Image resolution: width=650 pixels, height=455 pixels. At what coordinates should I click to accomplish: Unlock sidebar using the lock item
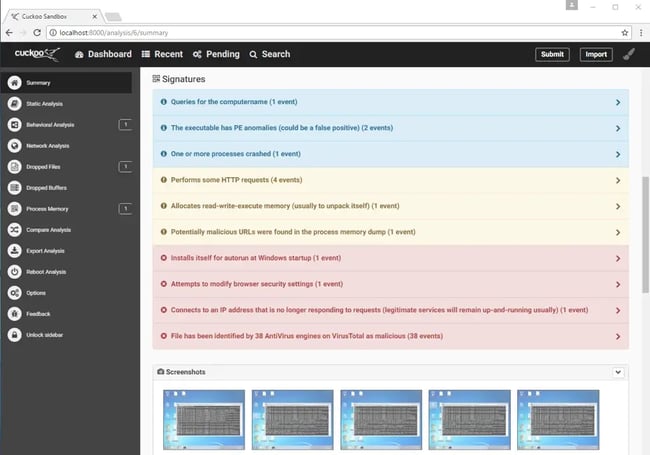(14, 334)
